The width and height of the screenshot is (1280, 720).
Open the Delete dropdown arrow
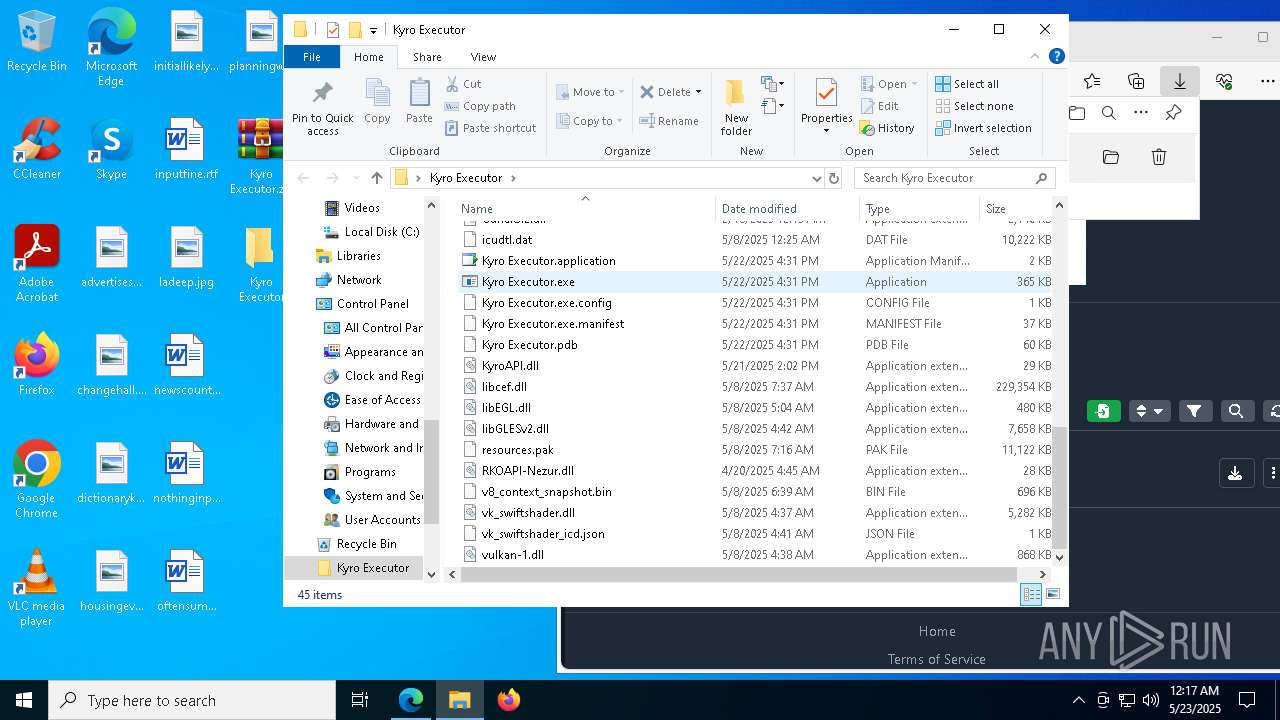(698, 92)
